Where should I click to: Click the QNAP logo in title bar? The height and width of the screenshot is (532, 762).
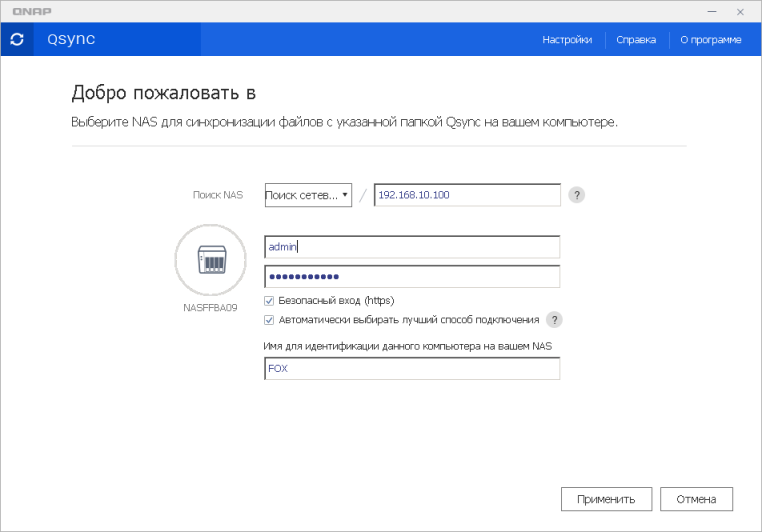[x=32, y=11]
